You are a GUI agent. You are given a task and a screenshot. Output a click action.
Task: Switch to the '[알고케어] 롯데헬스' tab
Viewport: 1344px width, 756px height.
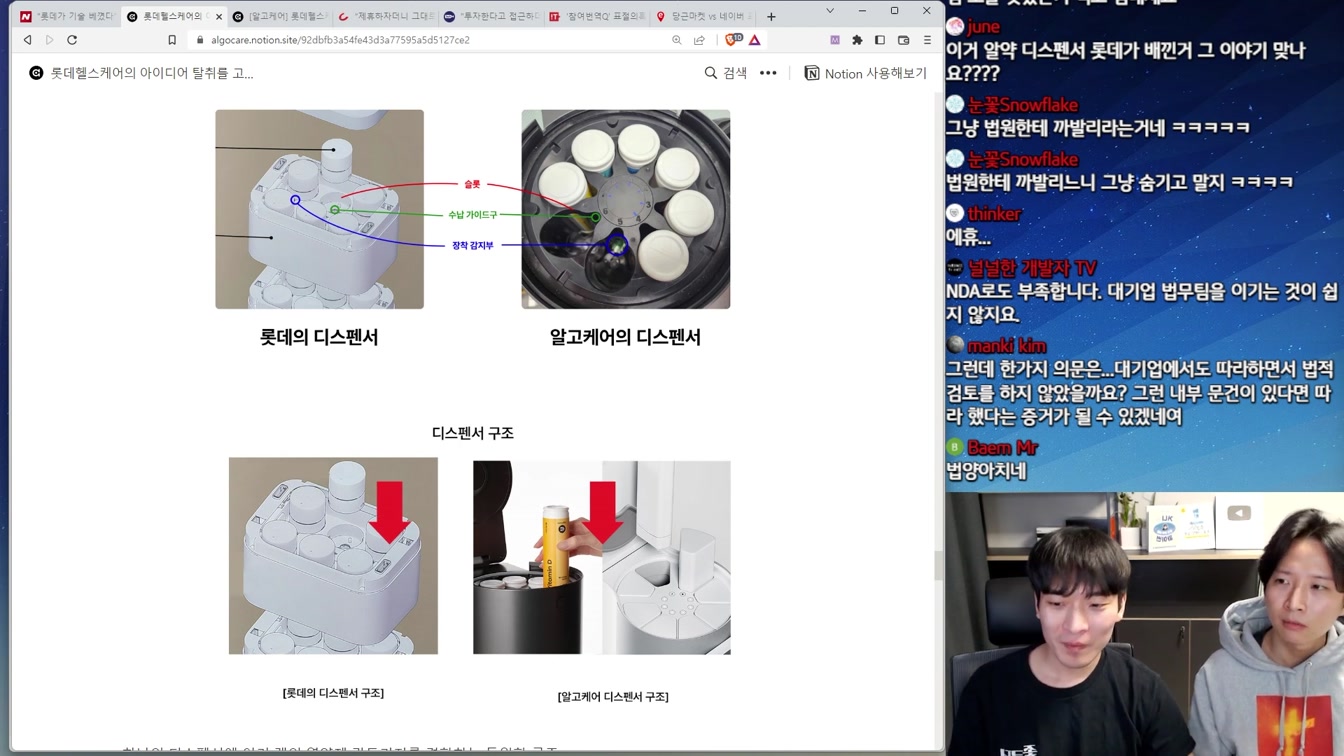pyautogui.click(x=280, y=16)
